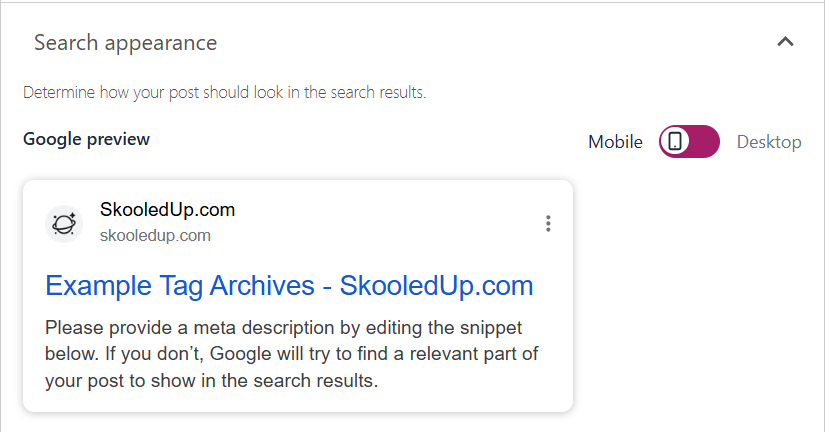Toggle the Mobile/Desktop preview switch
The image size is (826, 432).
689,142
